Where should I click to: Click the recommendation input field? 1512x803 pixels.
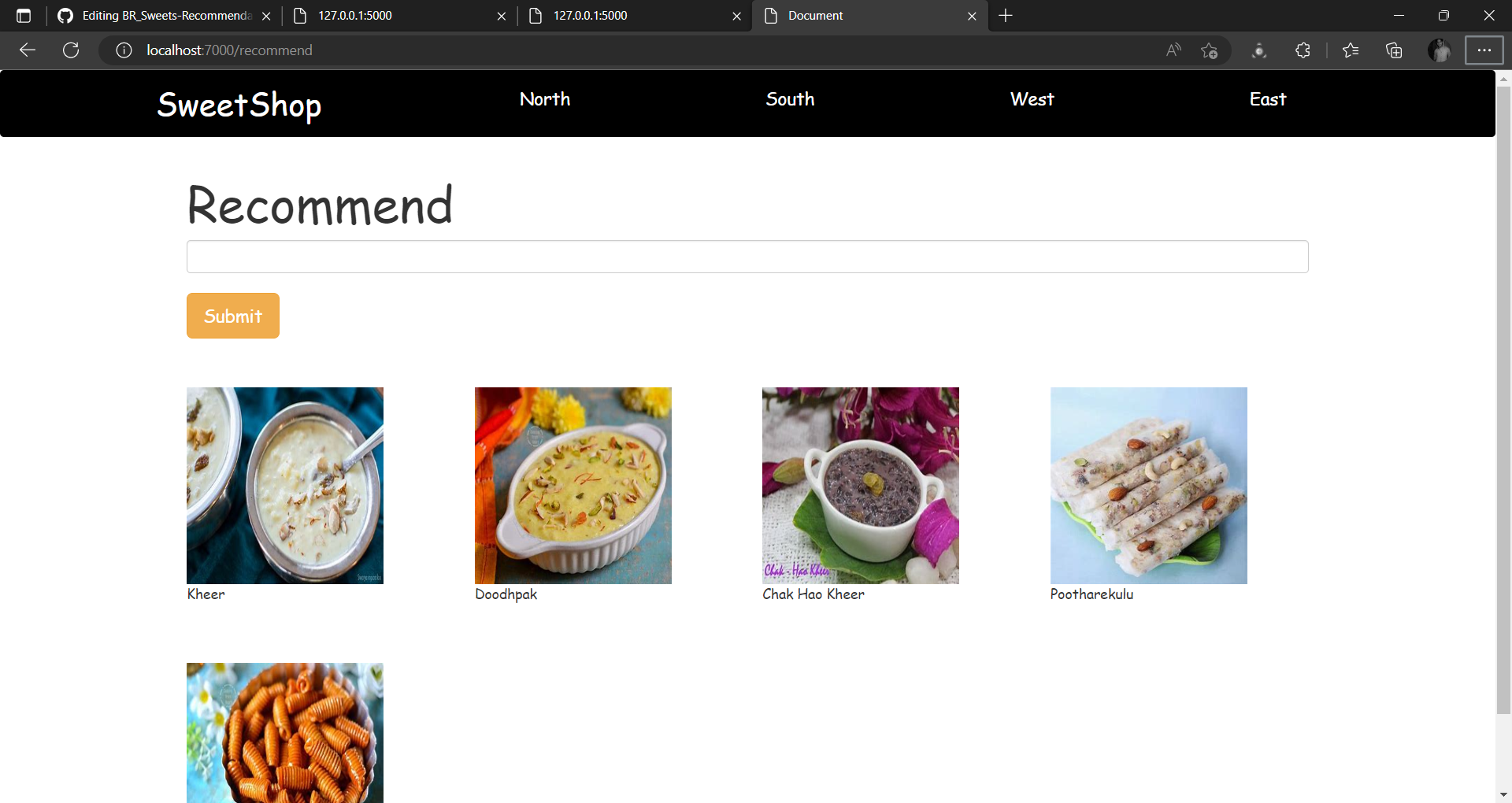[x=747, y=256]
